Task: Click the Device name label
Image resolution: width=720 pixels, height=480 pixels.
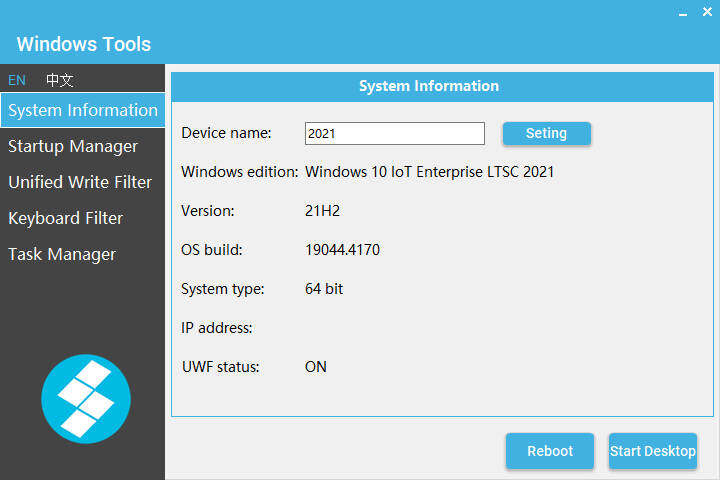Action: coord(226,133)
